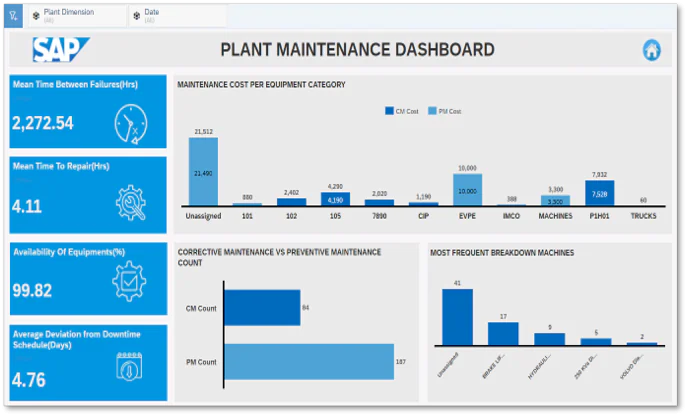Screen dimensions: 687x415
Task: Click the HYDRAULI... breakdown axis label
Action: 539,366
